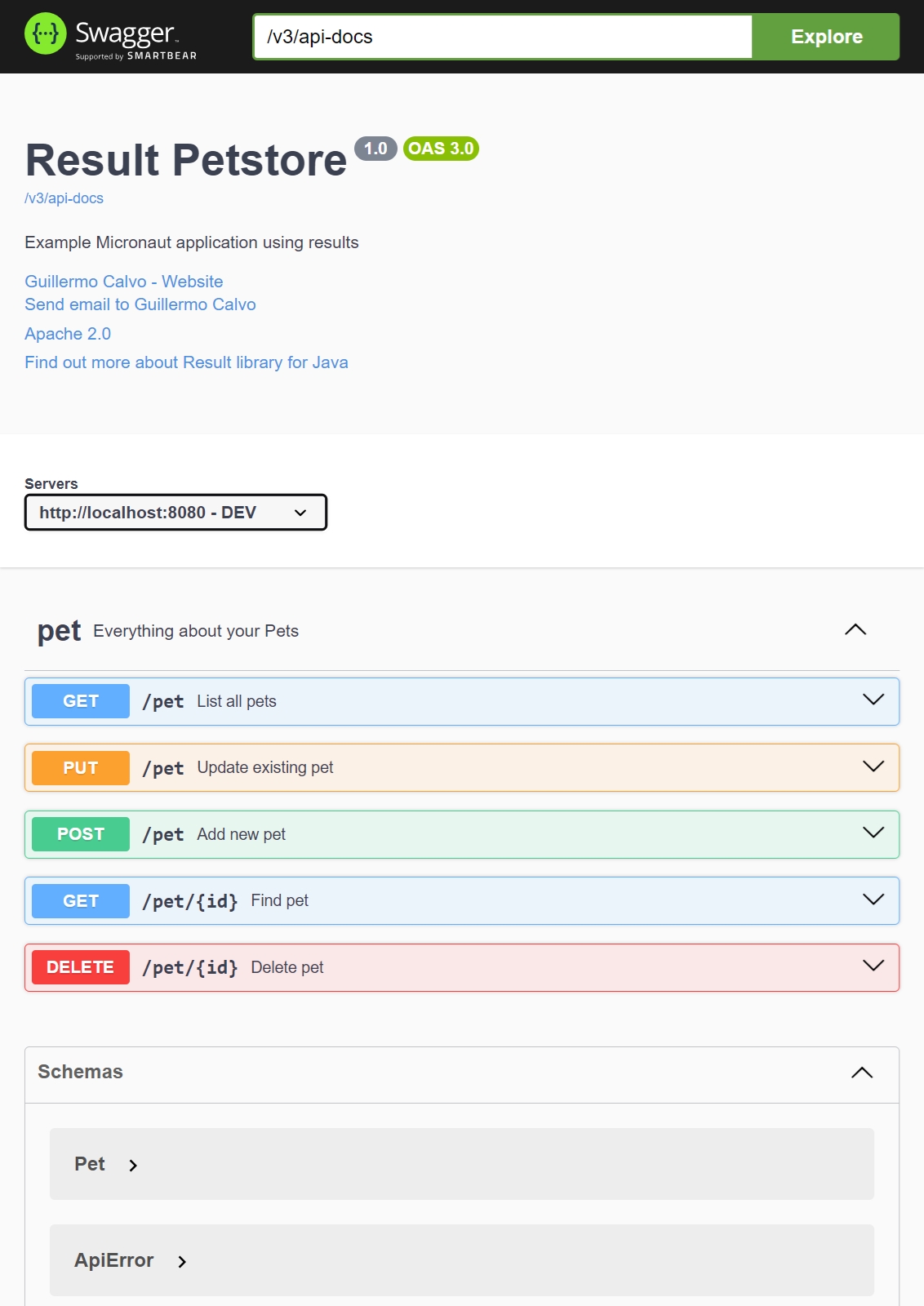The height and width of the screenshot is (1306, 924).
Task: Click the API docs URL input field
Action: pos(502,37)
